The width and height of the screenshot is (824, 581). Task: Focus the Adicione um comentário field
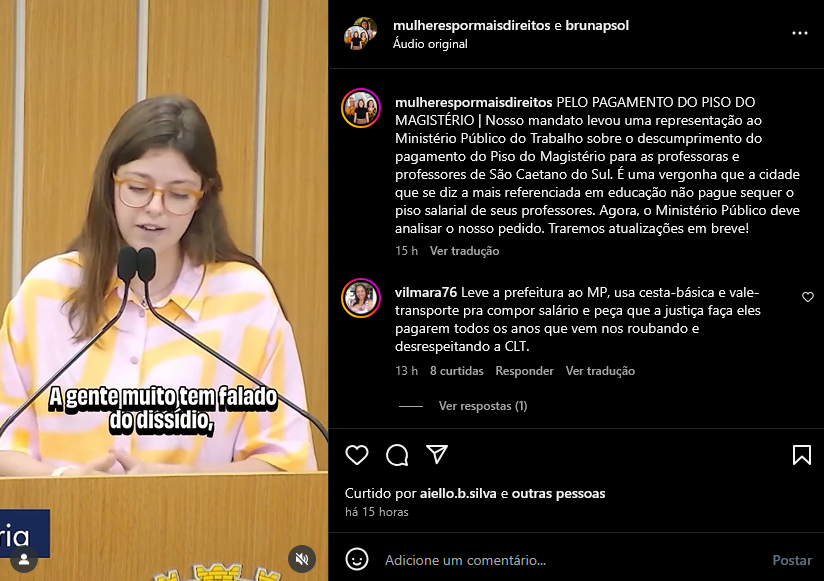coord(573,560)
